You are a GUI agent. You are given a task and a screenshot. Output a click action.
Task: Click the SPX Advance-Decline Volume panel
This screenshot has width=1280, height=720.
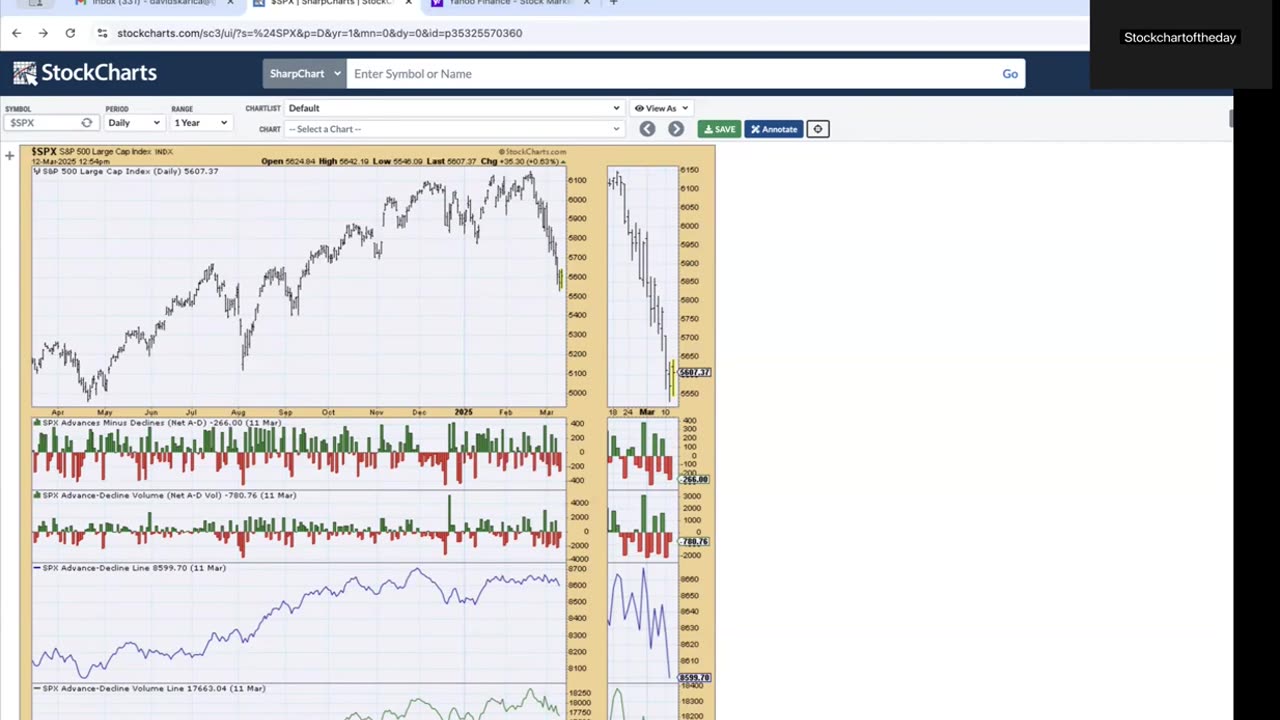(298, 526)
